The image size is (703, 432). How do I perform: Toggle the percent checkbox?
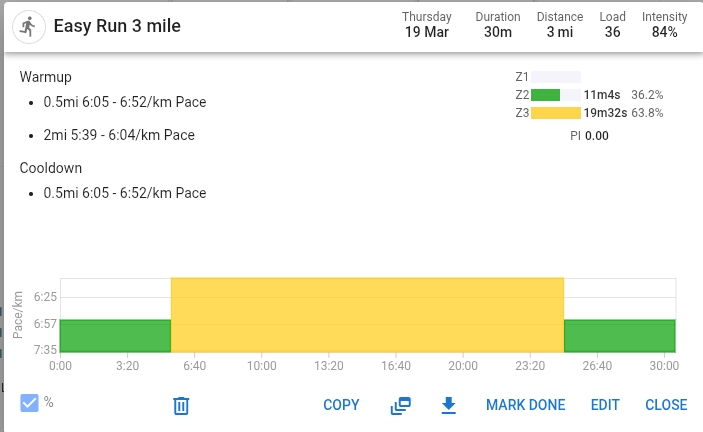(x=30, y=402)
